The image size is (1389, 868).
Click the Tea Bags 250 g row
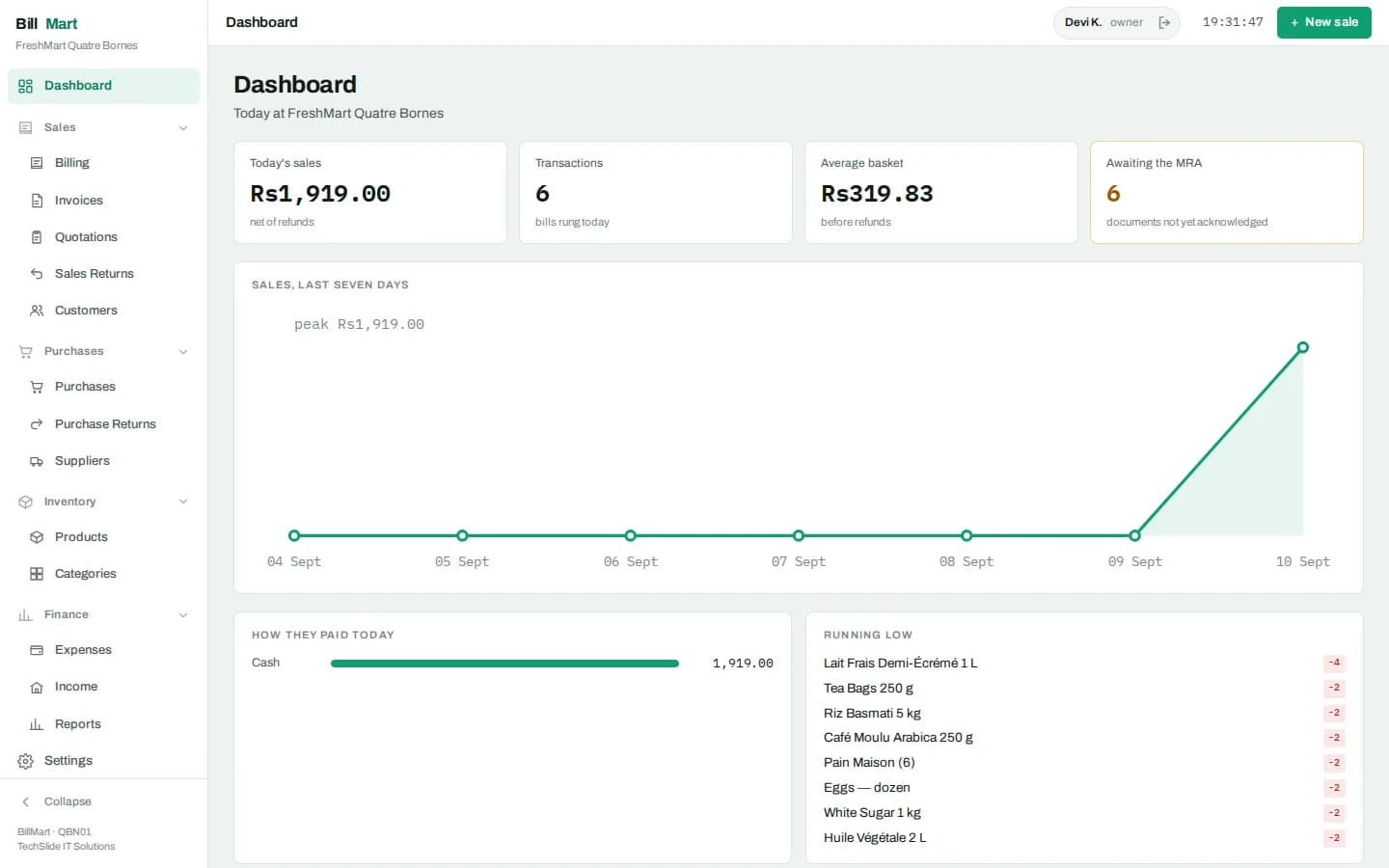click(x=1084, y=688)
